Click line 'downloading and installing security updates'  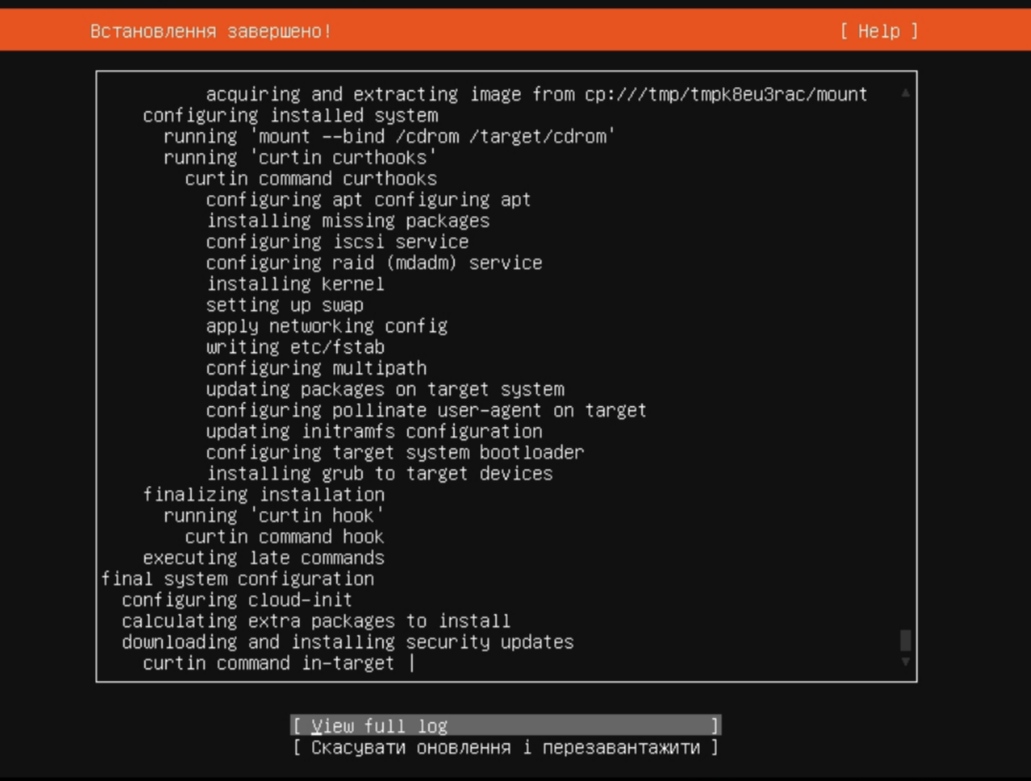point(348,641)
